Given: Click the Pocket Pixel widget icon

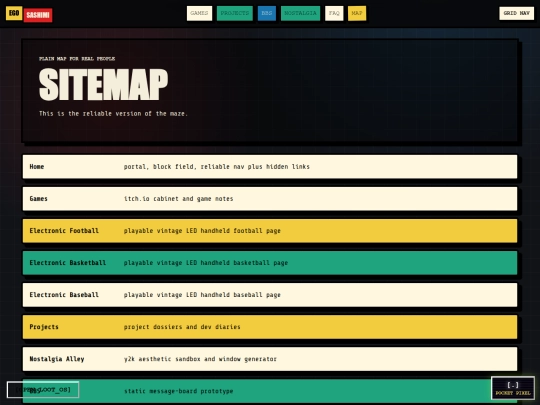Looking at the screenshot, I should (513, 388).
